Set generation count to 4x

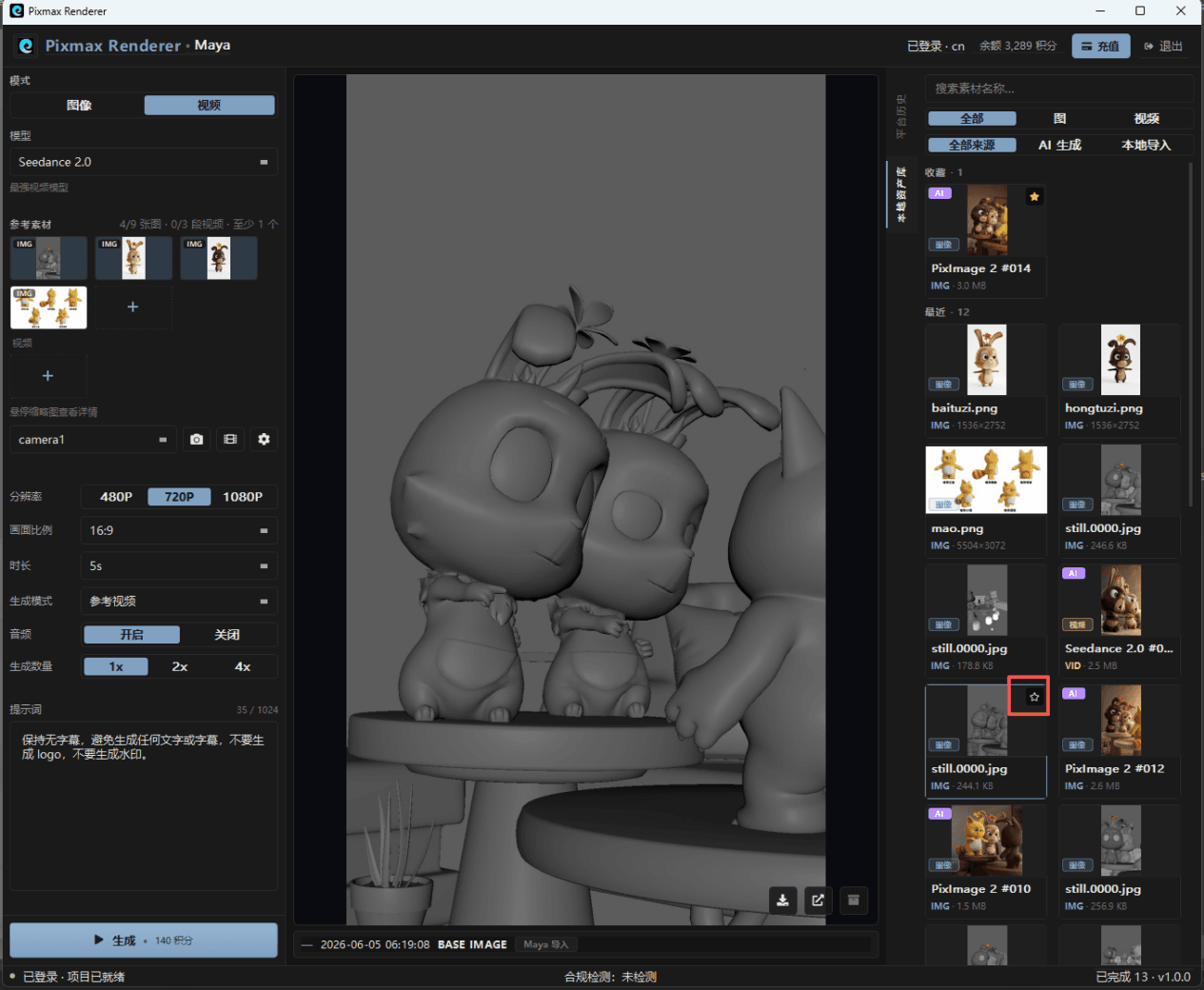tap(243, 666)
